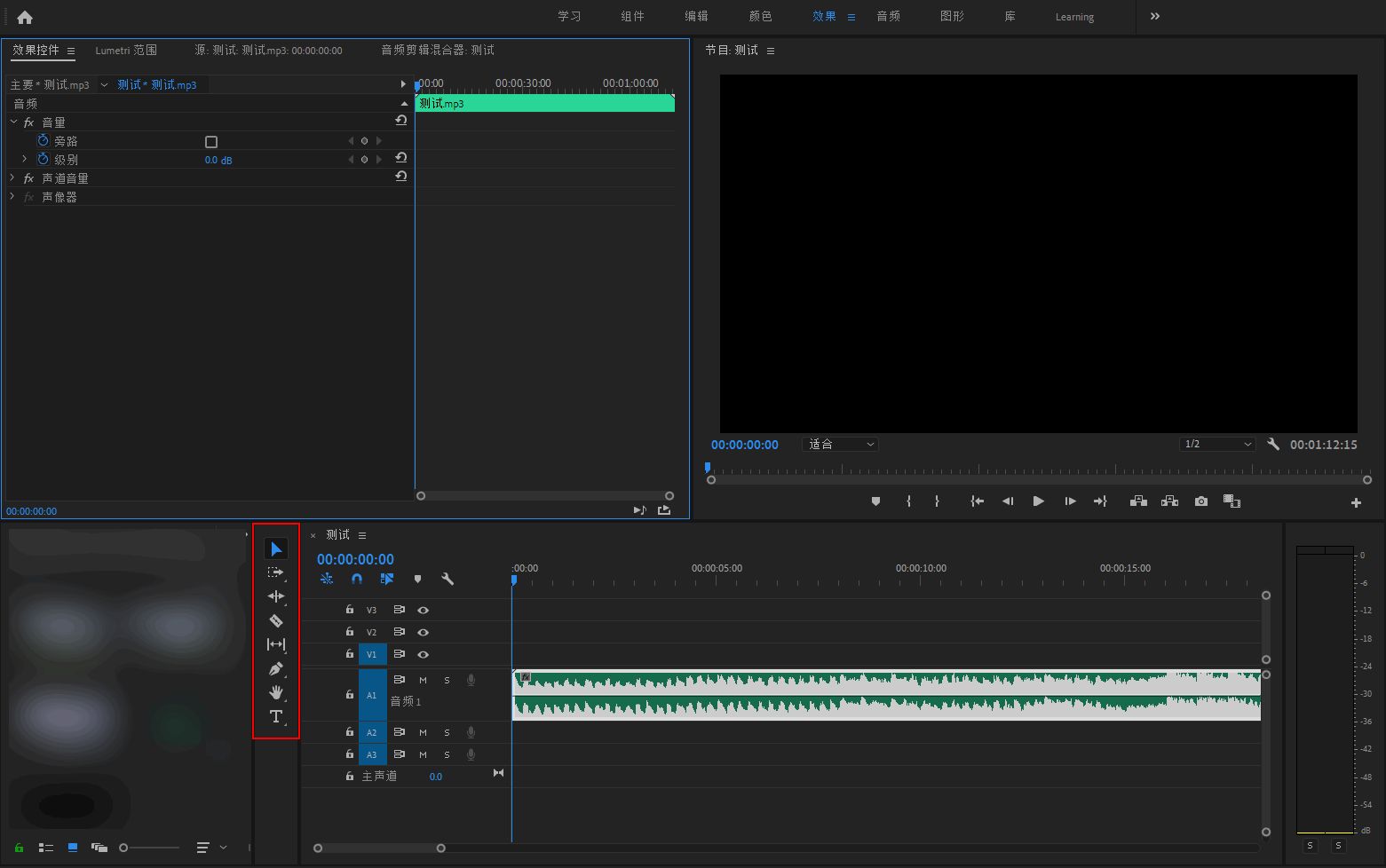Toggle snap magnet in timeline
The width and height of the screenshot is (1386, 868).
357,579
